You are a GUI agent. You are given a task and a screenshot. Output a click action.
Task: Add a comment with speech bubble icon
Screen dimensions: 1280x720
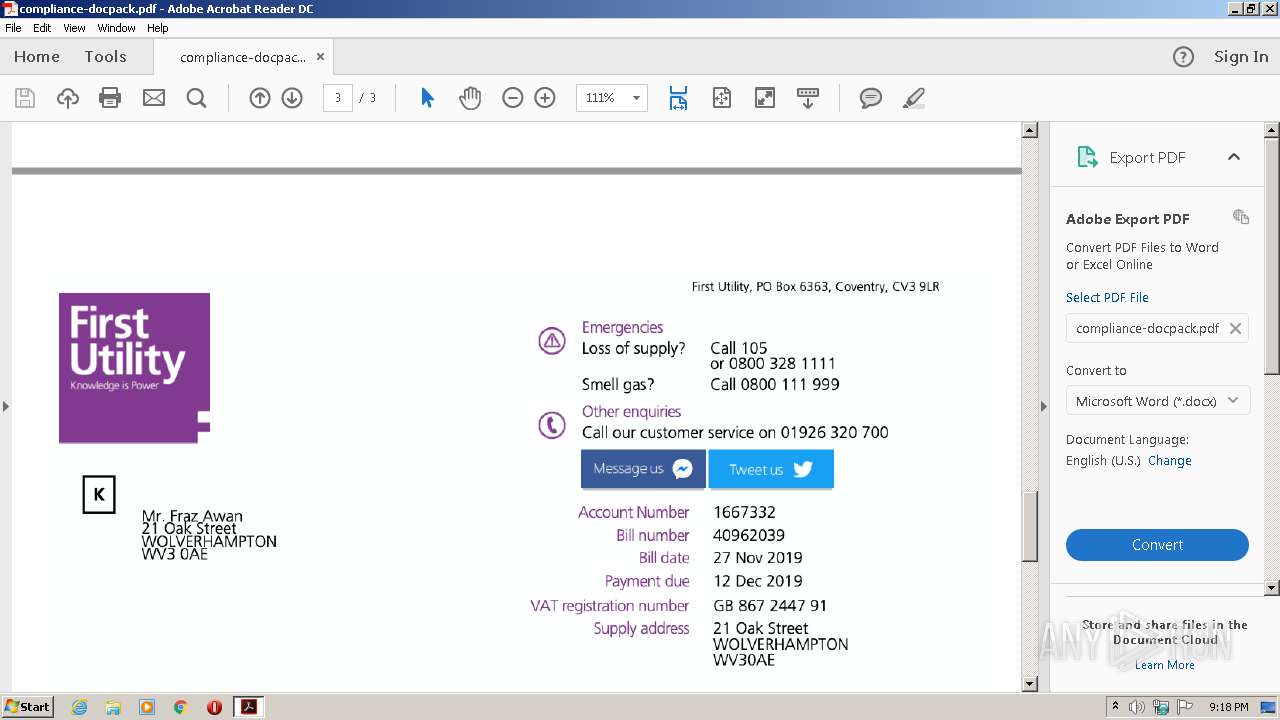tap(871, 98)
